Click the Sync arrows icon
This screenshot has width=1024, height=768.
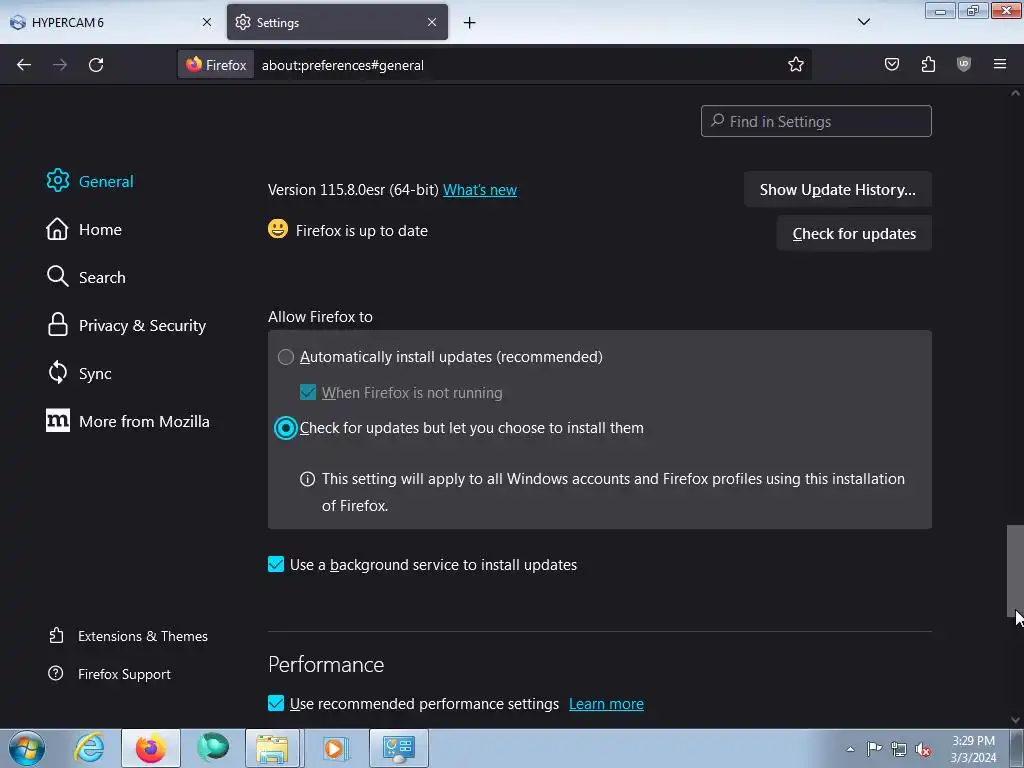(x=57, y=372)
